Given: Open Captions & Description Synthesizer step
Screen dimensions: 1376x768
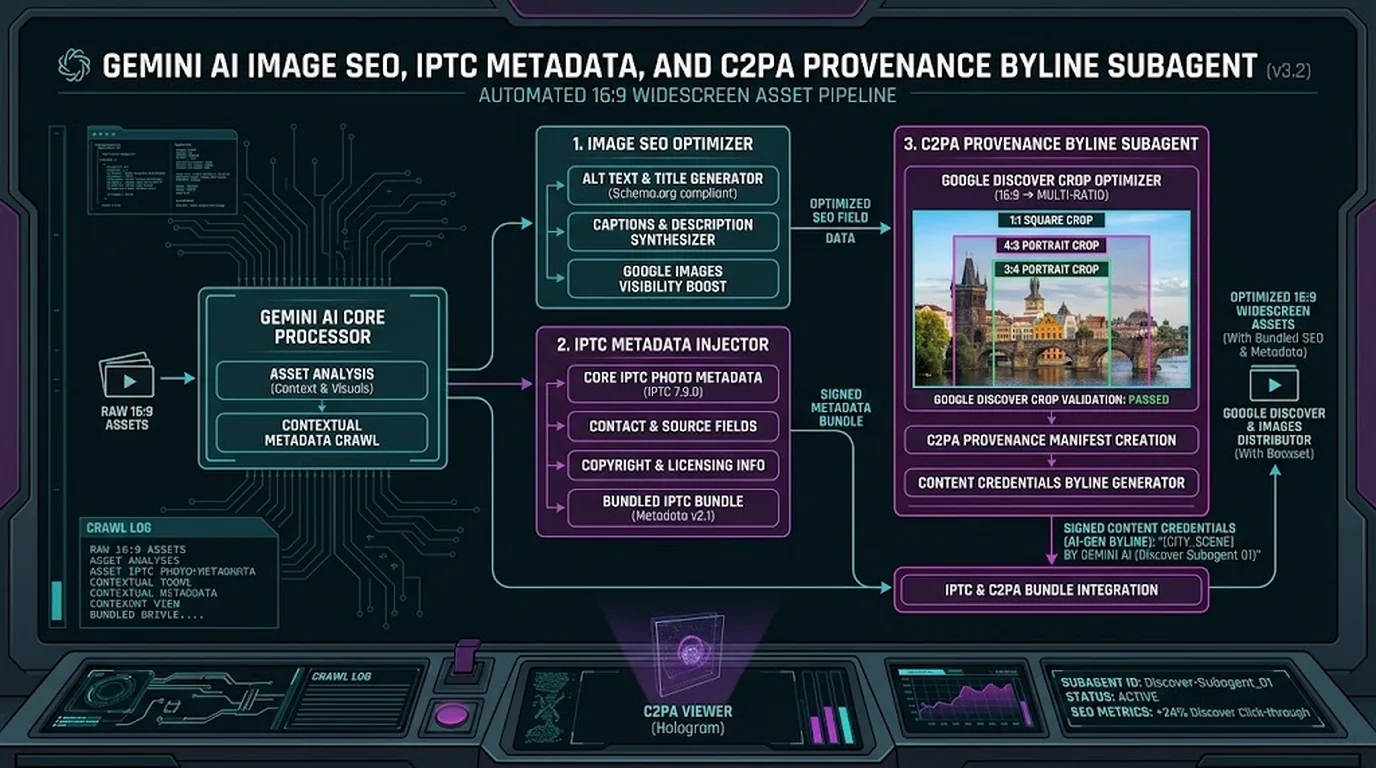Looking at the screenshot, I should point(673,232).
